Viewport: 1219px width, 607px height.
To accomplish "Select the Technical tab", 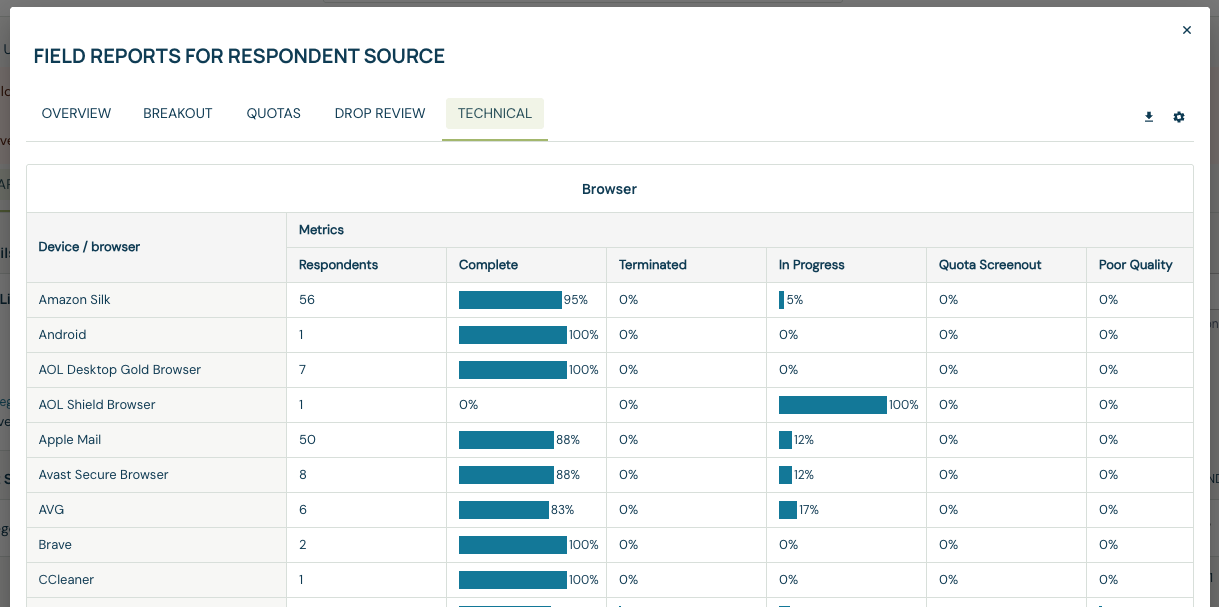I will click(x=495, y=114).
